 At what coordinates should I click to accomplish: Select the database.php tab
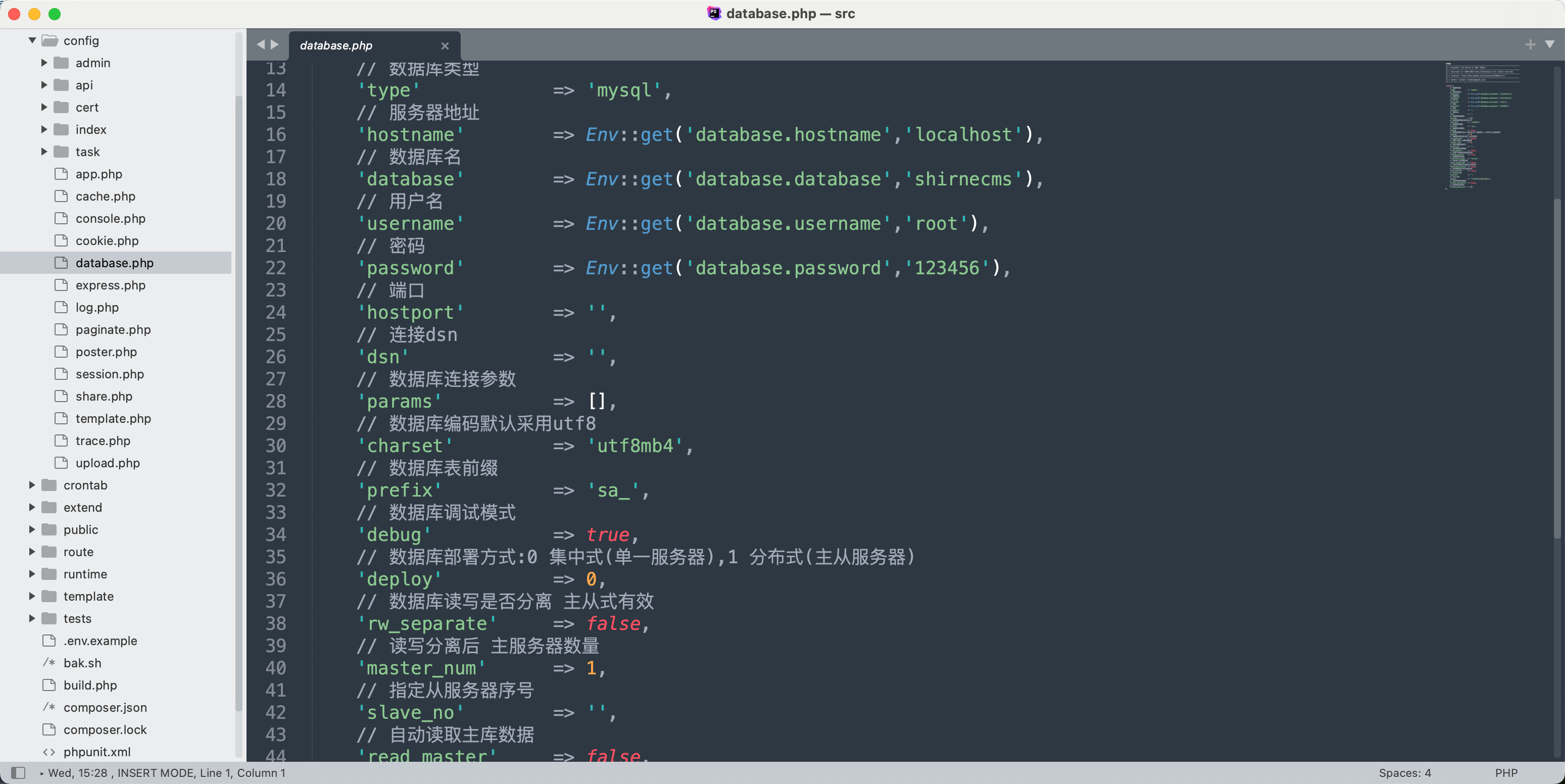pyautogui.click(x=336, y=45)
